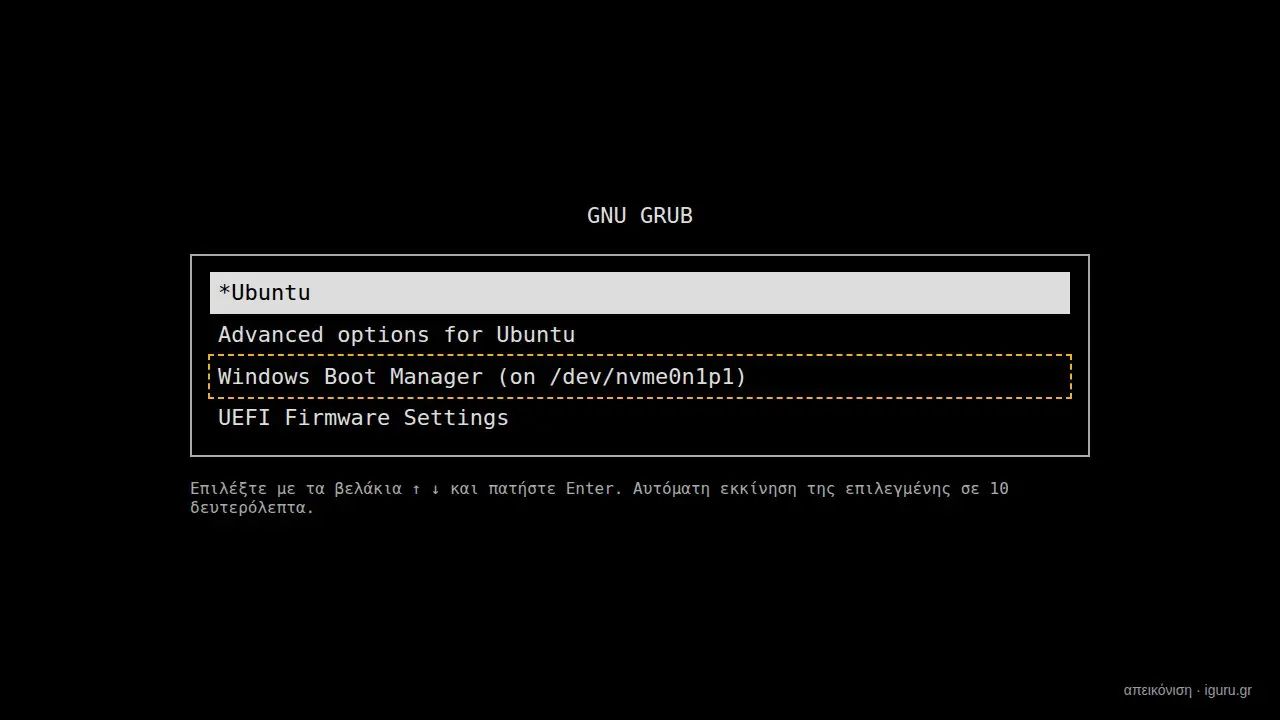Pick Windows Boot Manager entry

(x=640, y=376)
